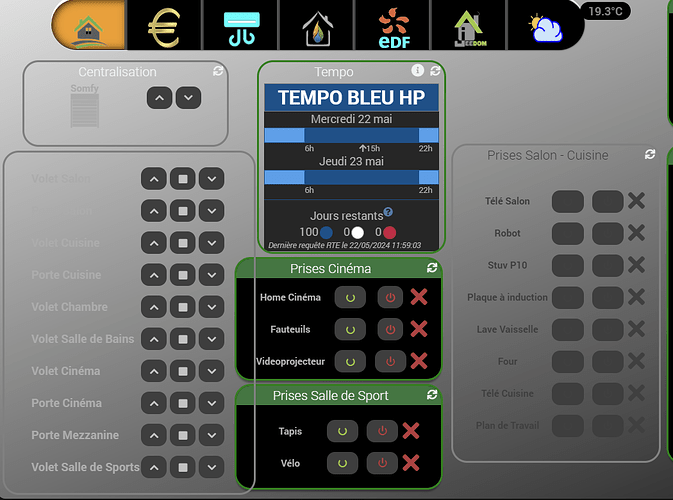The image size is (673, 500).
Task: Click X beside Robot plug
Action: coord(637,233)
